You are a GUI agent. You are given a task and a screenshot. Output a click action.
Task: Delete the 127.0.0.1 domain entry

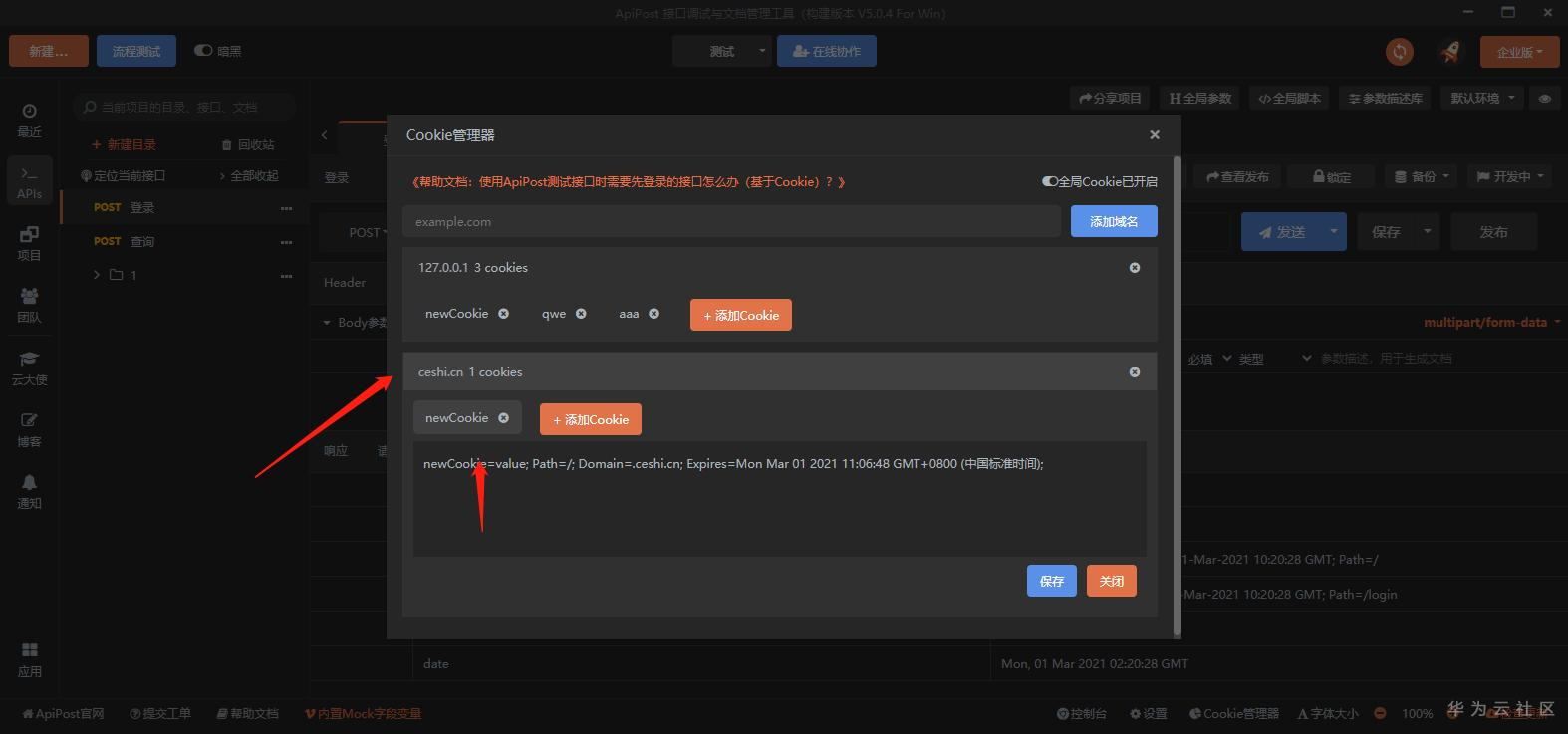(x=1134, y=268)
